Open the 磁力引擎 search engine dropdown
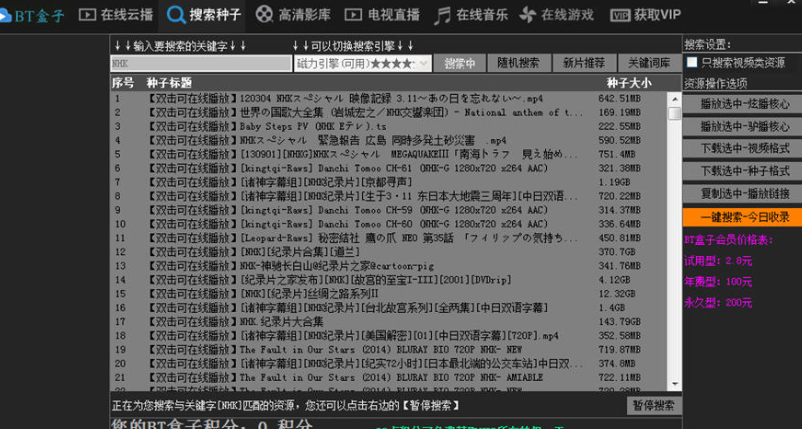This screenshot has width=802, height=429. [363, 63]
